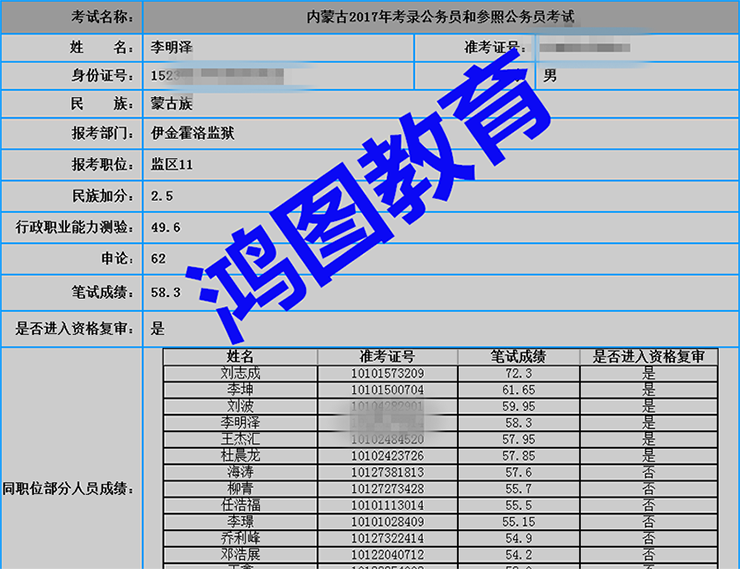Click the 笔试成绩 column header in score table
Image resolution: width=740 pixels, height=569 pixels.
pos(518,357)
